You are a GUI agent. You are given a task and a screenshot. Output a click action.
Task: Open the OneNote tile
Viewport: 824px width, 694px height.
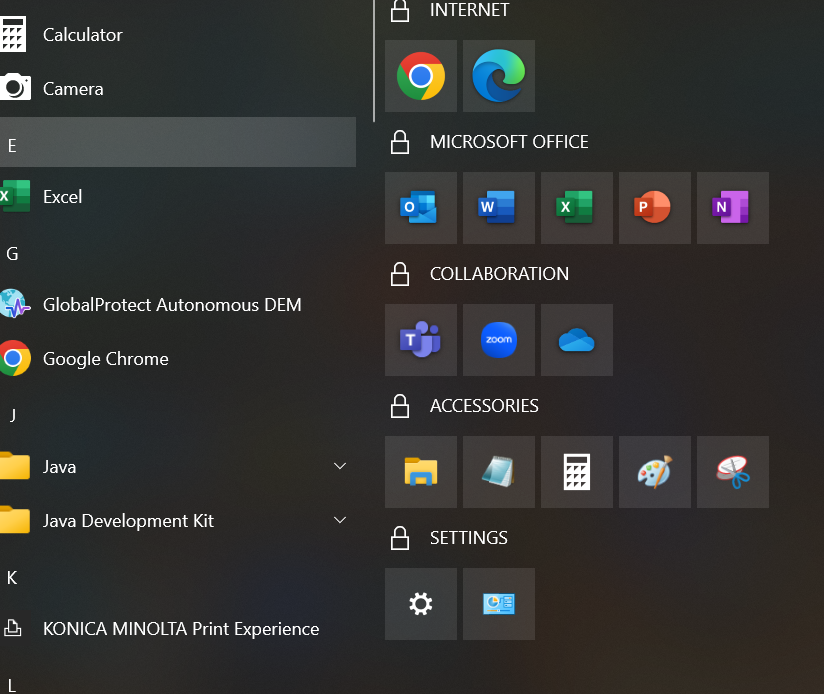click(733, 208)
